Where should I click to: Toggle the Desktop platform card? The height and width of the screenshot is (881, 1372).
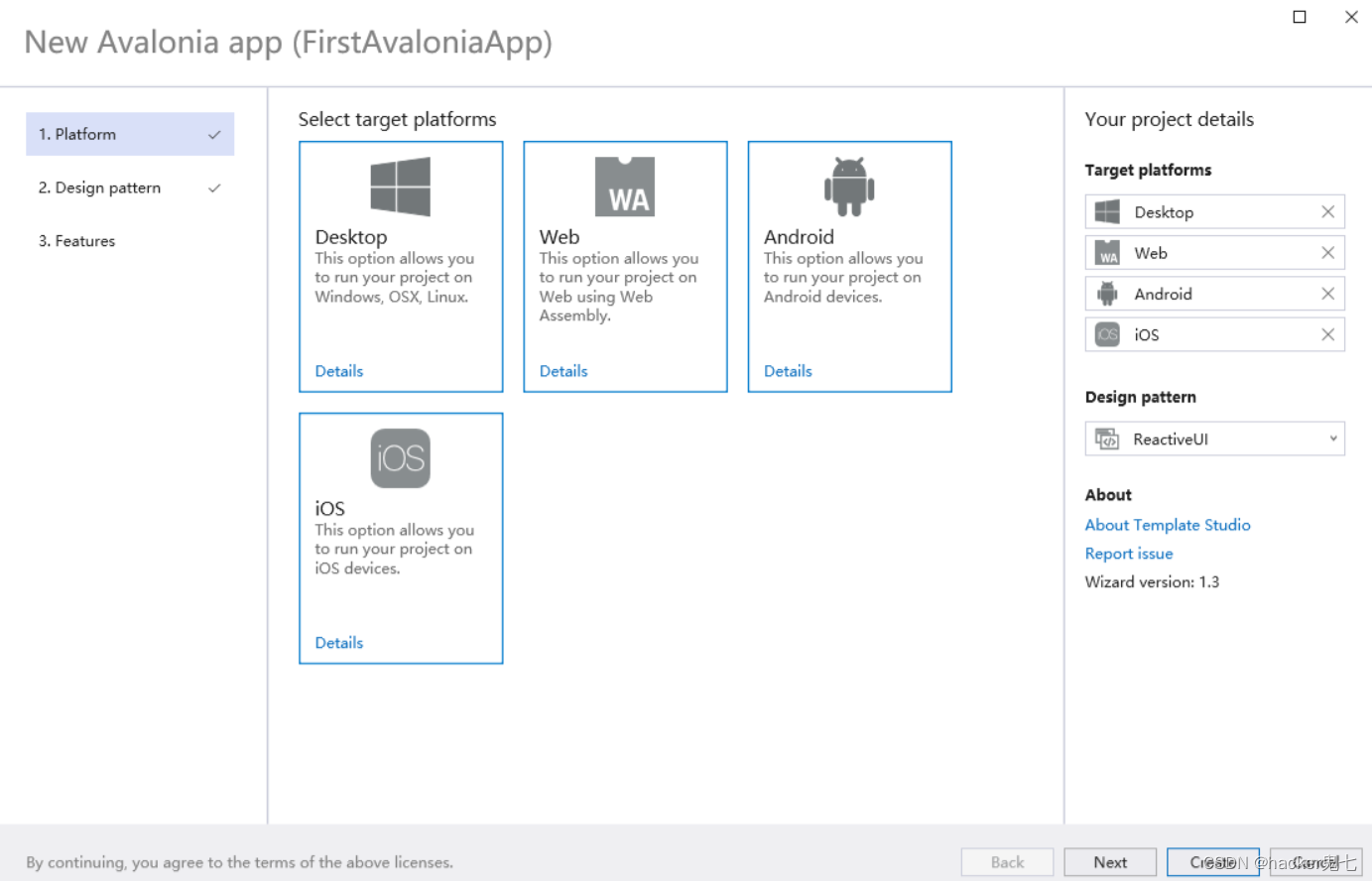(x=401, y=266)
